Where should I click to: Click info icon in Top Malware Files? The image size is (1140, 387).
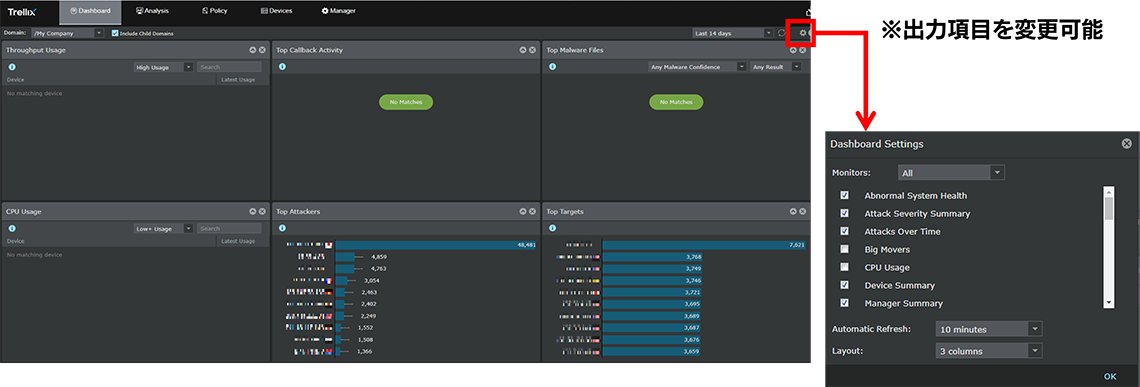(x=553, y=67)
